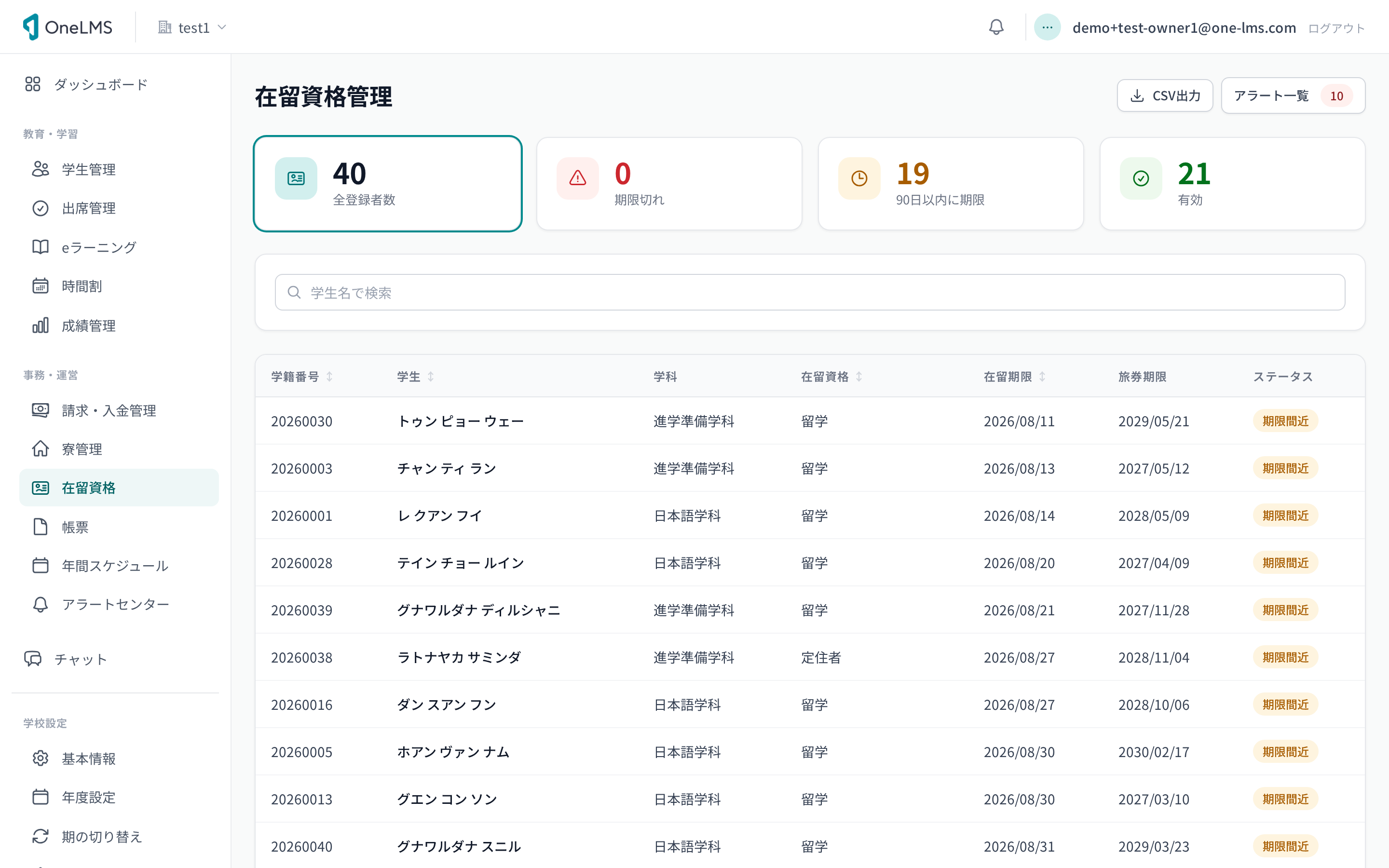Viewport: 1389px width, 868px height.
Task: Click the 期の切り替え refresh icon
Action: (x=40, y=837)
